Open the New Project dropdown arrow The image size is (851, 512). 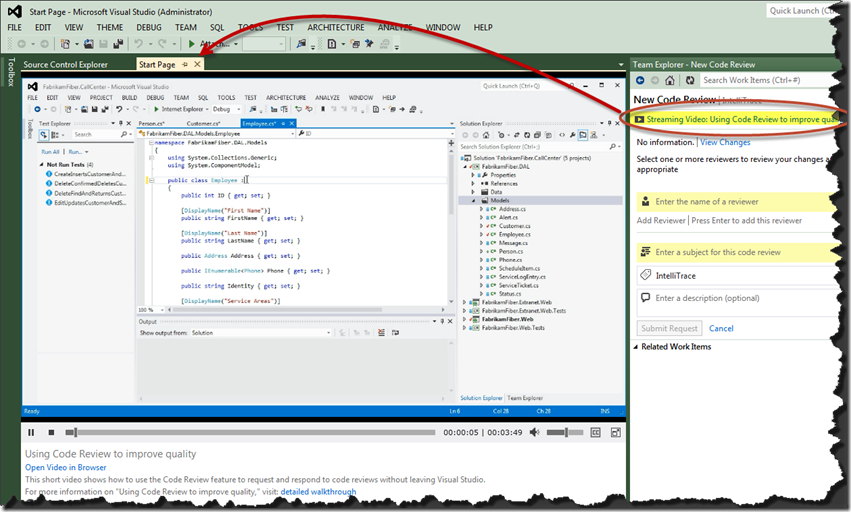(77, 45)
